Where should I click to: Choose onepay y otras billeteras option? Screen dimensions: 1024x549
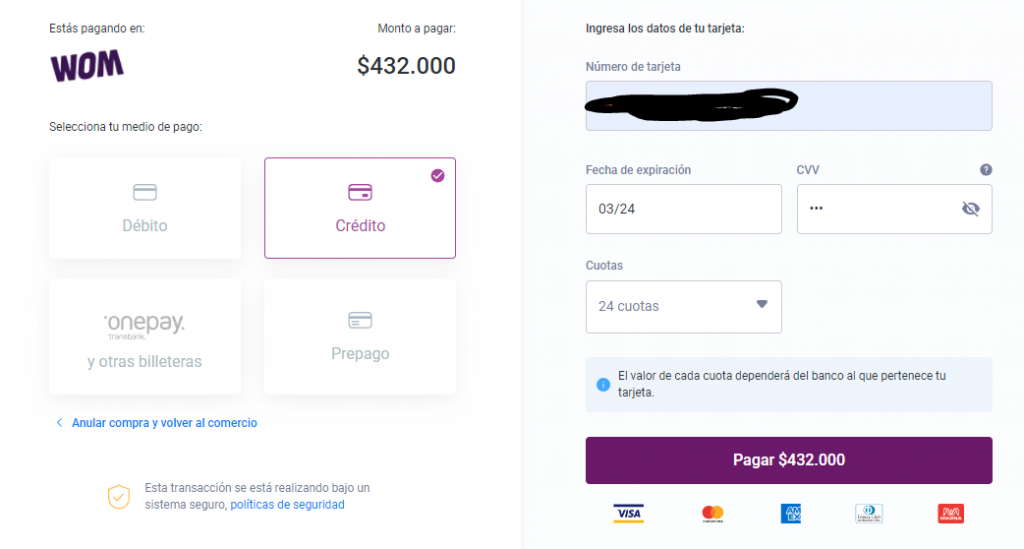pos(145,337)
